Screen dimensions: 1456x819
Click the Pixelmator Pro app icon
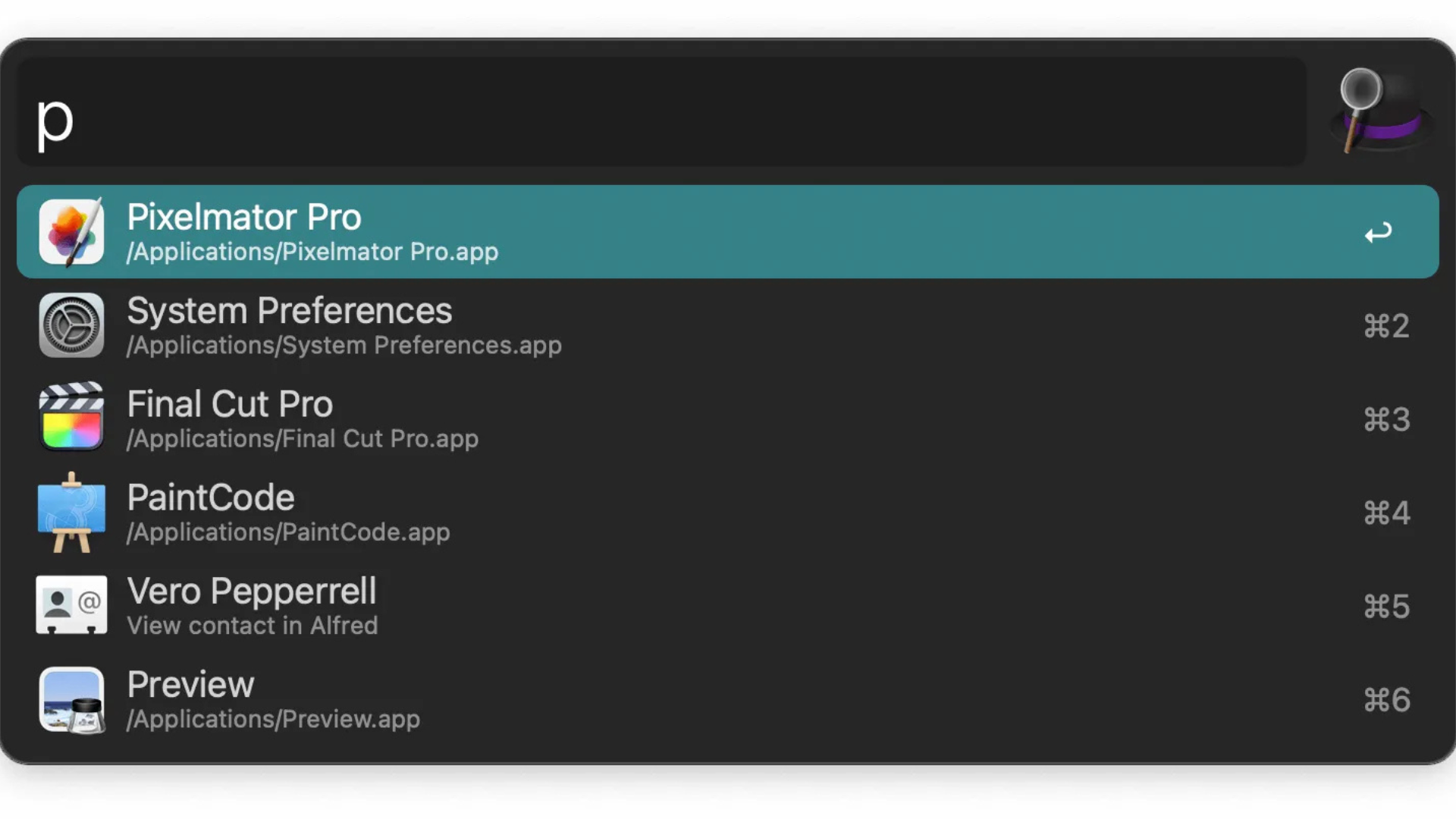(x=71, y=232)
